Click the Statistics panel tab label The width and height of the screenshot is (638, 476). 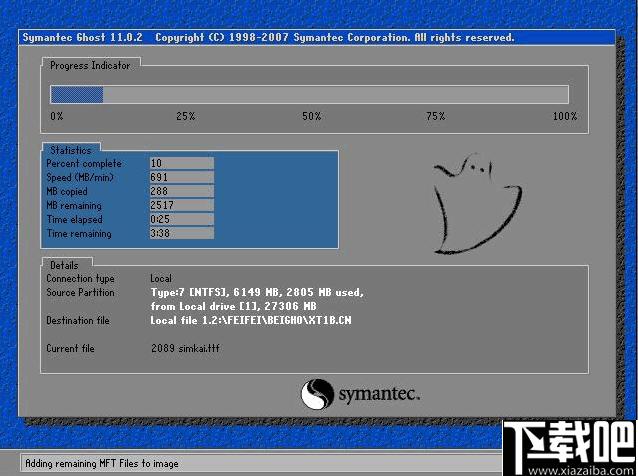[70, 150]
